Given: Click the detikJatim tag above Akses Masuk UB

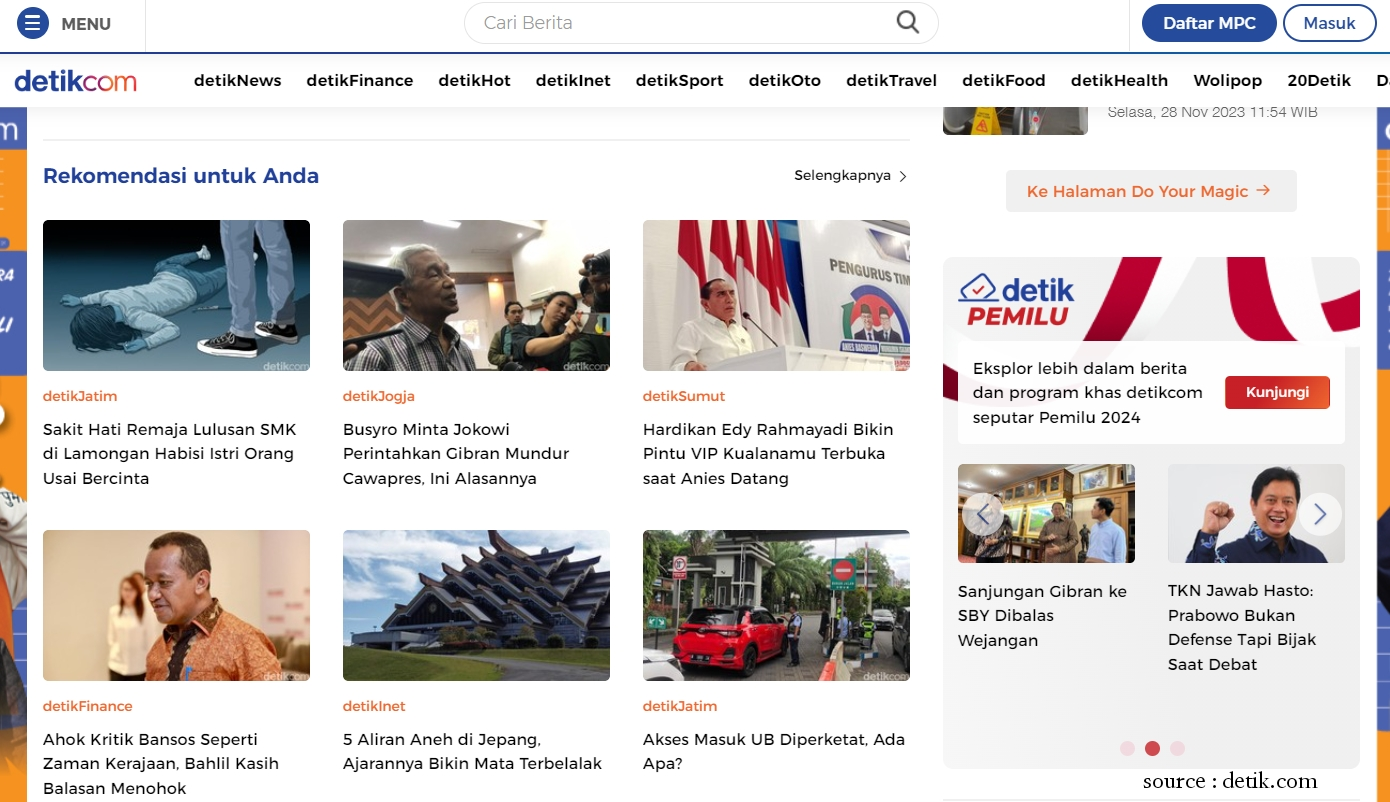Looking at the screenshot, I should [680, 706].
